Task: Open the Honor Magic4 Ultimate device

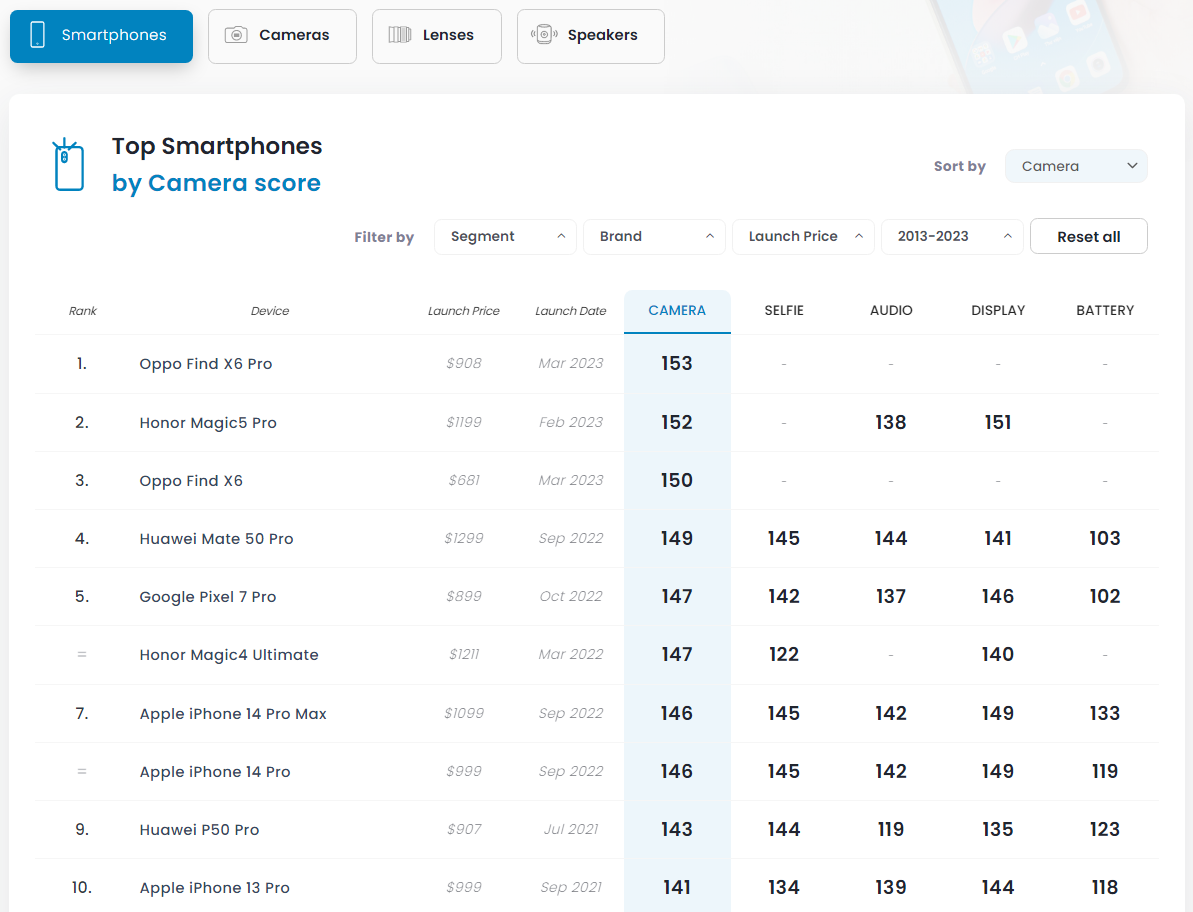Action: pos(229,655)
